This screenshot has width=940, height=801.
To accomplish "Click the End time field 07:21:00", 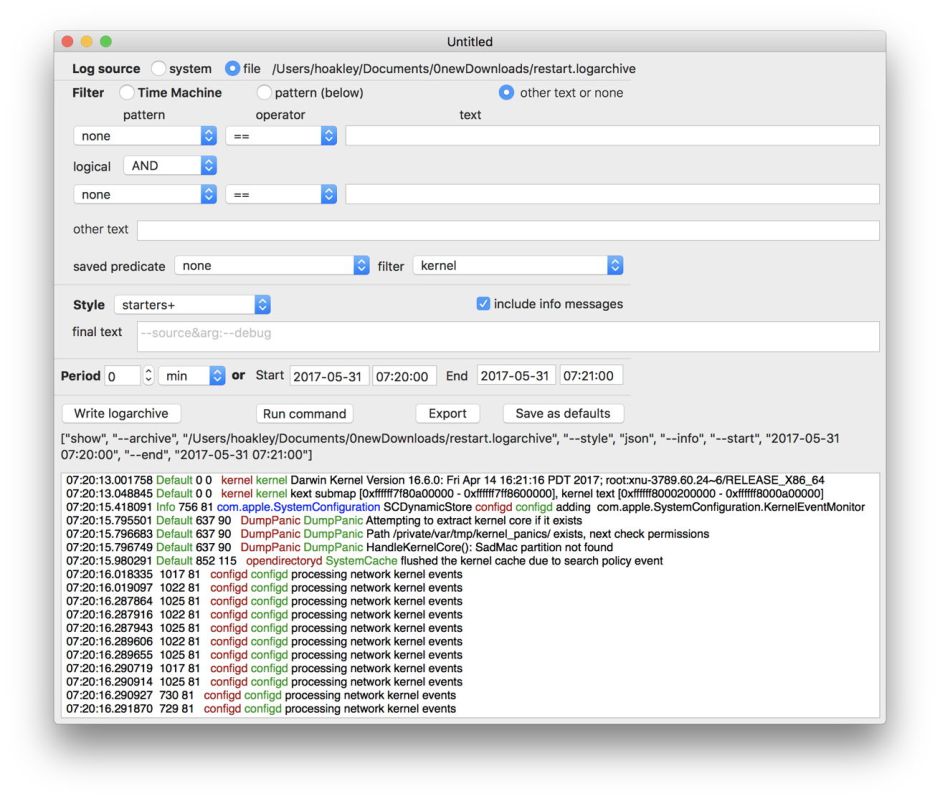I will (x=591, y=376).
